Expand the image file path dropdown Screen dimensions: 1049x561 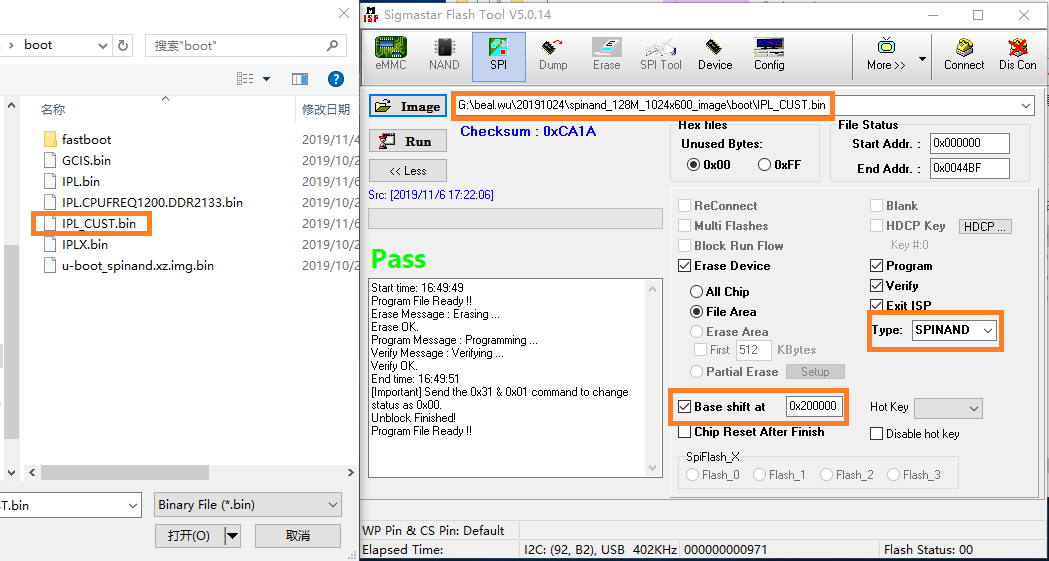tap(1026, 105)
